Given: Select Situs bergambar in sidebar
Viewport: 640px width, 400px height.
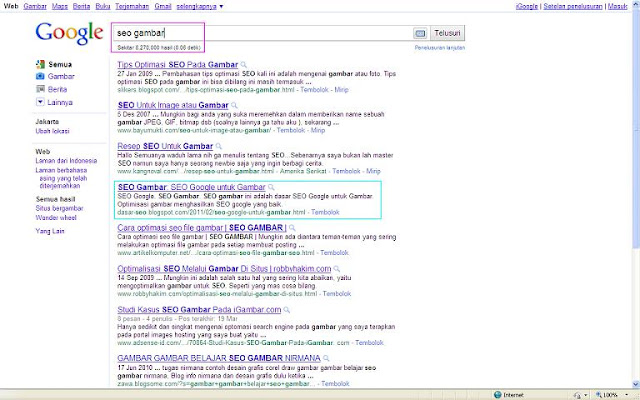Looking at the screenshot, I should pyautogui.click(x=59, y=209).
